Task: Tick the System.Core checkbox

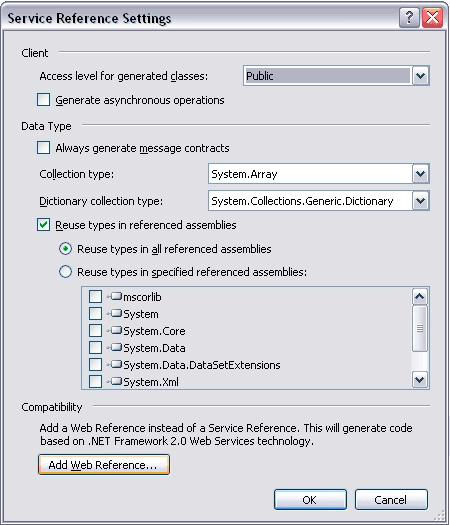Action: tap(95, 330)
